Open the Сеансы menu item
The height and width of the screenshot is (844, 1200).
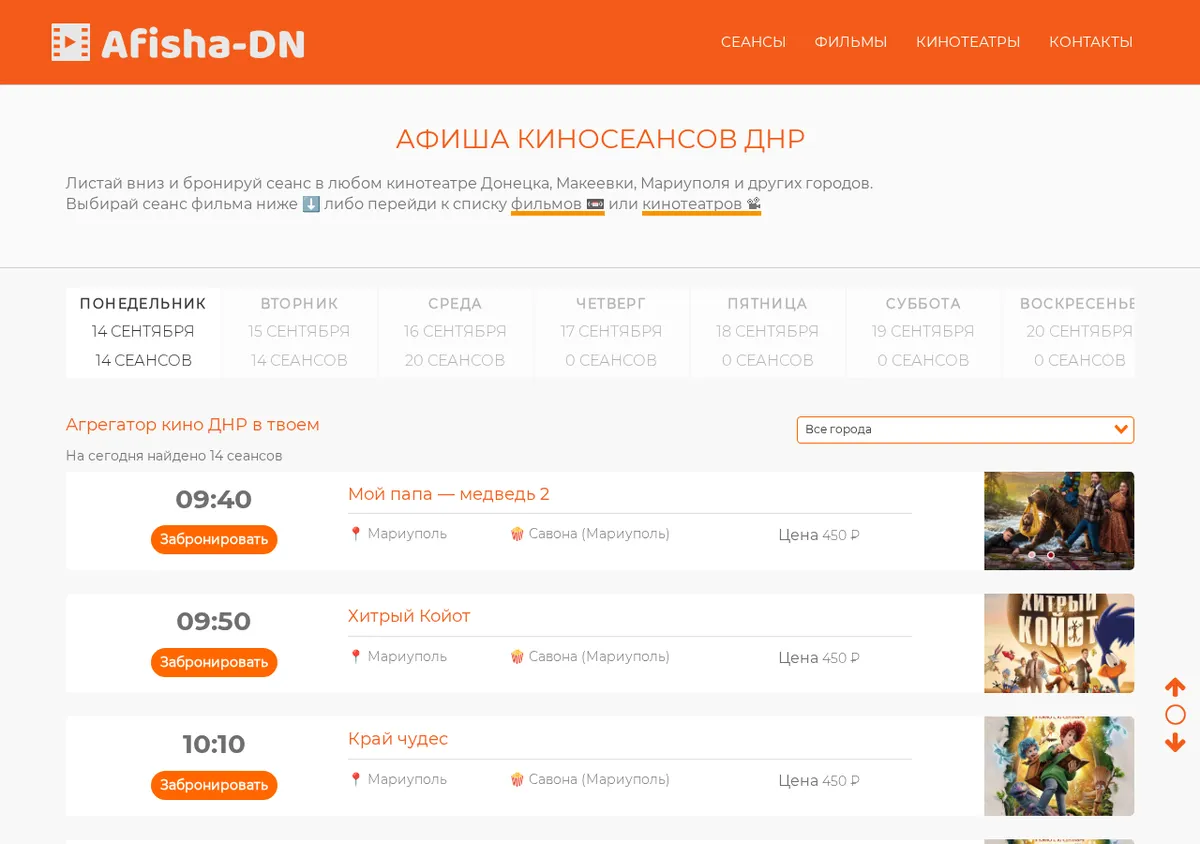point(753,42)
